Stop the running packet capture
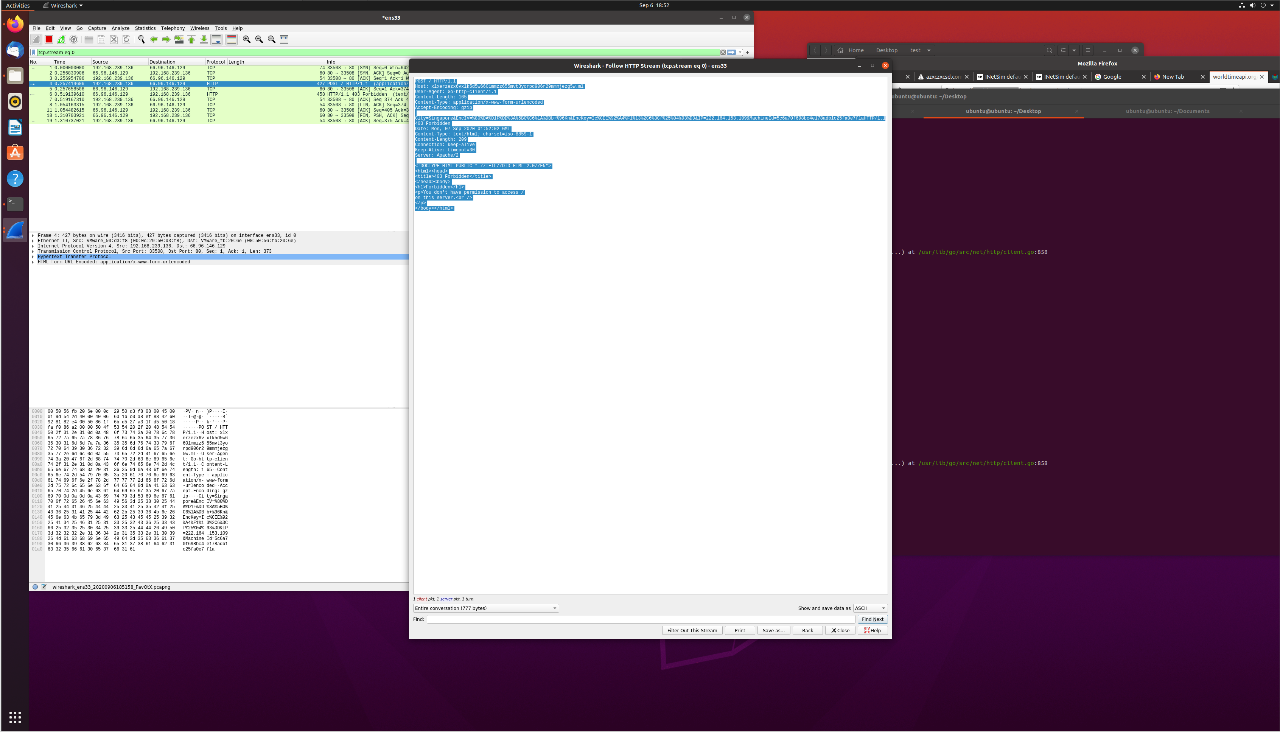1280x732 pixels. [48, 39]
